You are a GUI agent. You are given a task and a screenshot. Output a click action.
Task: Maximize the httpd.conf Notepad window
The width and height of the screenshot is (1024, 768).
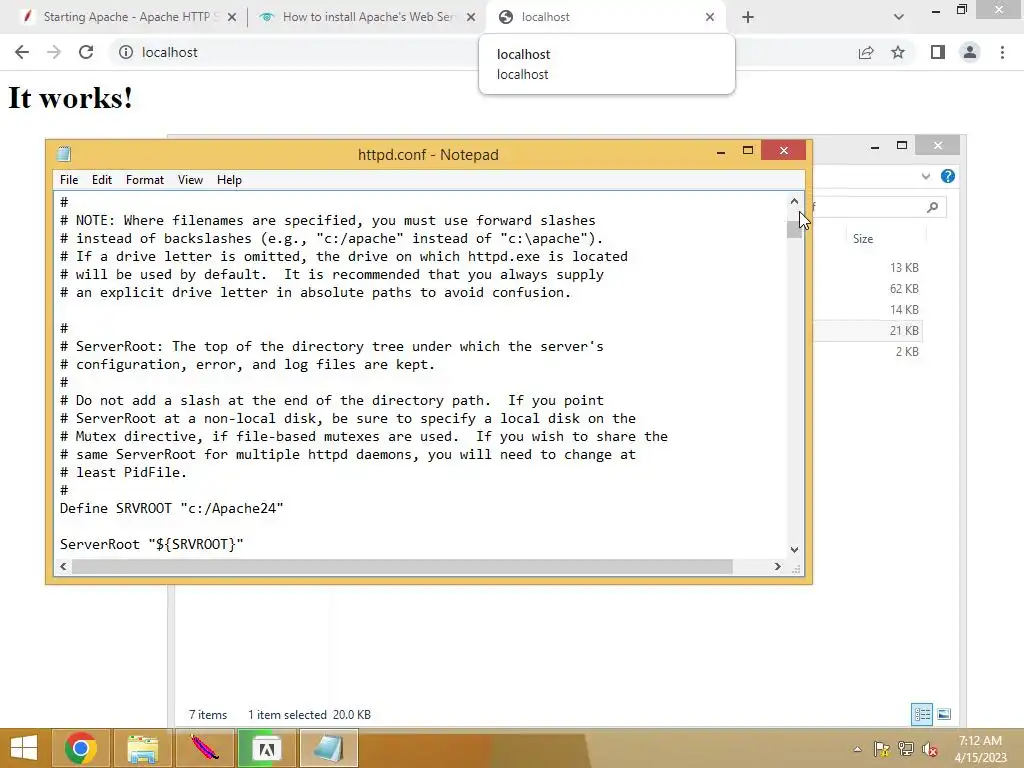coord(748,151)
